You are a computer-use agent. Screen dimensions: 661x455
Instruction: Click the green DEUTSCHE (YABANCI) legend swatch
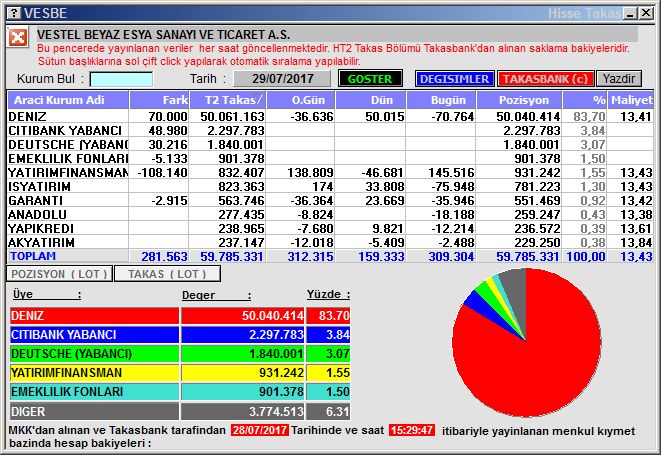[94, 353]
